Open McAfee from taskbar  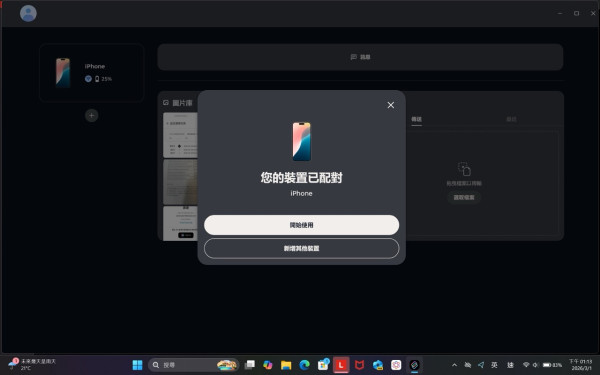coord(359,365)
